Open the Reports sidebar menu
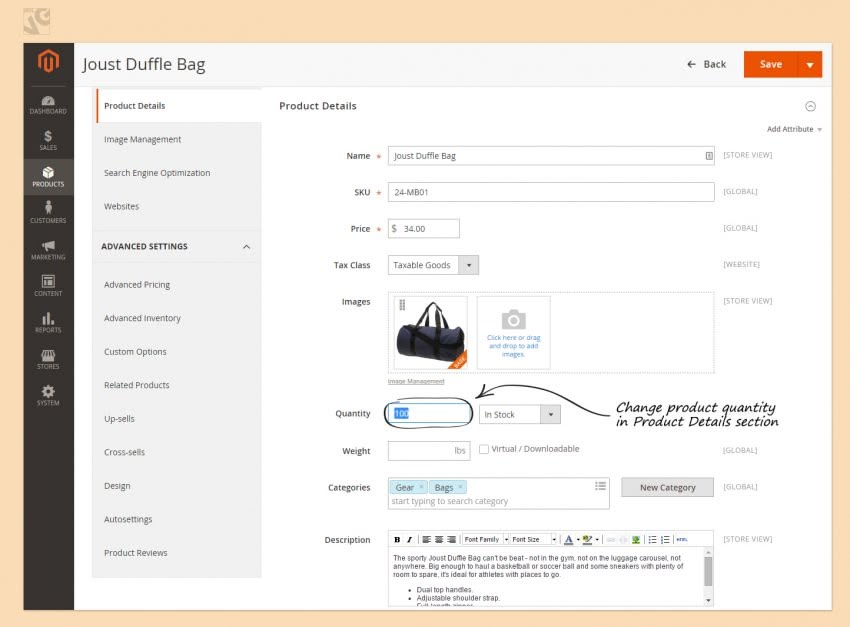 tap(48, 322)
